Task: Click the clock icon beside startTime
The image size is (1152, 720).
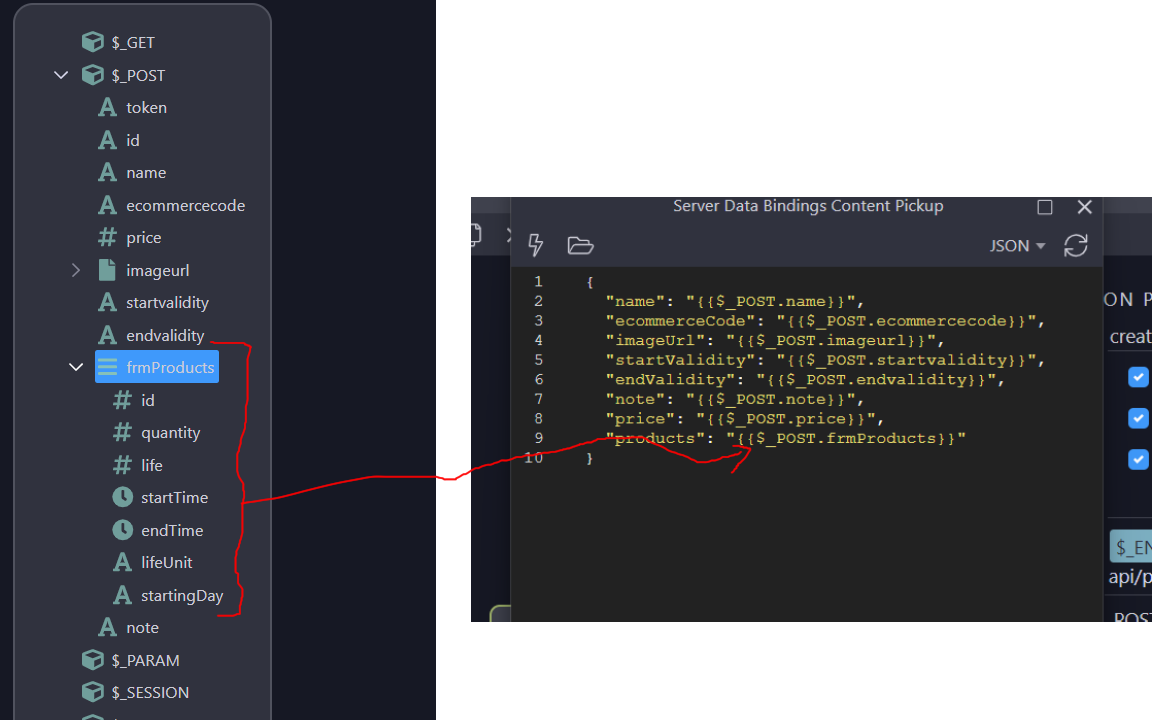Action: tap(122, 497)
